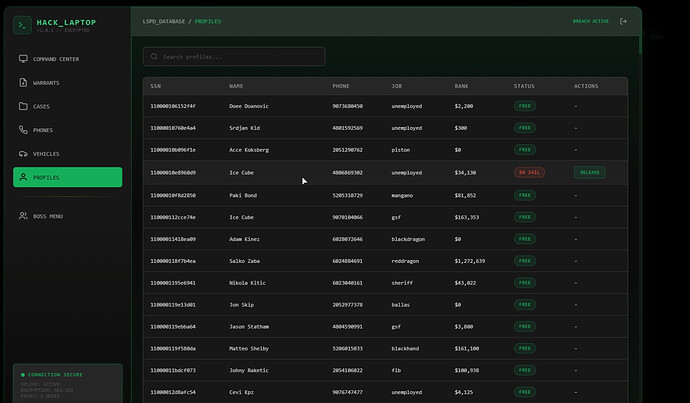Click the fib job cell
The height and width of the screenshot is (403, 690).
396,370
